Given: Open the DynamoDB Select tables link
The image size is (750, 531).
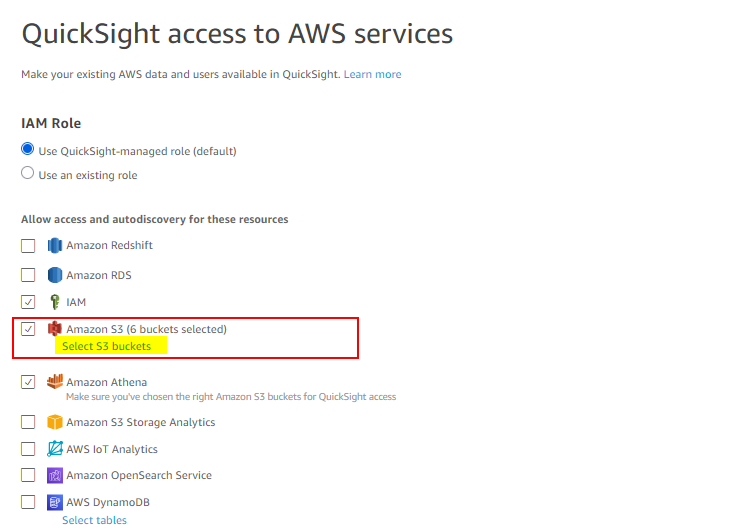Looking at the screenshot, I should coord(94,520).
